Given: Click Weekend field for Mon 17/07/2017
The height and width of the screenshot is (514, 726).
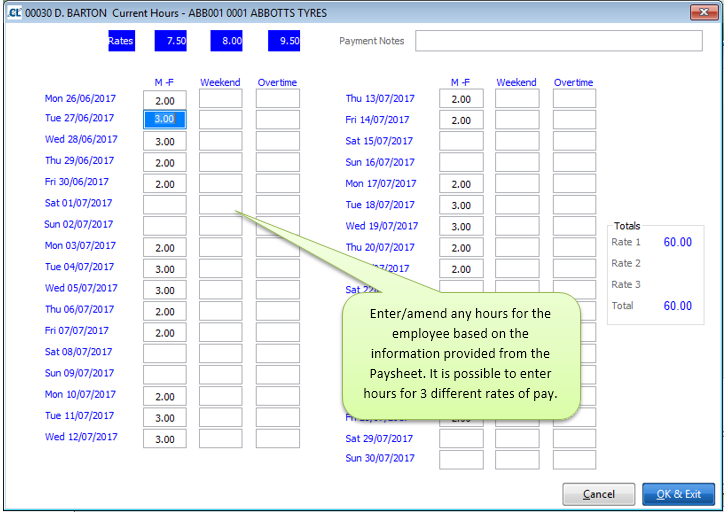Looking at the screenshot, I should pos(517,184).
